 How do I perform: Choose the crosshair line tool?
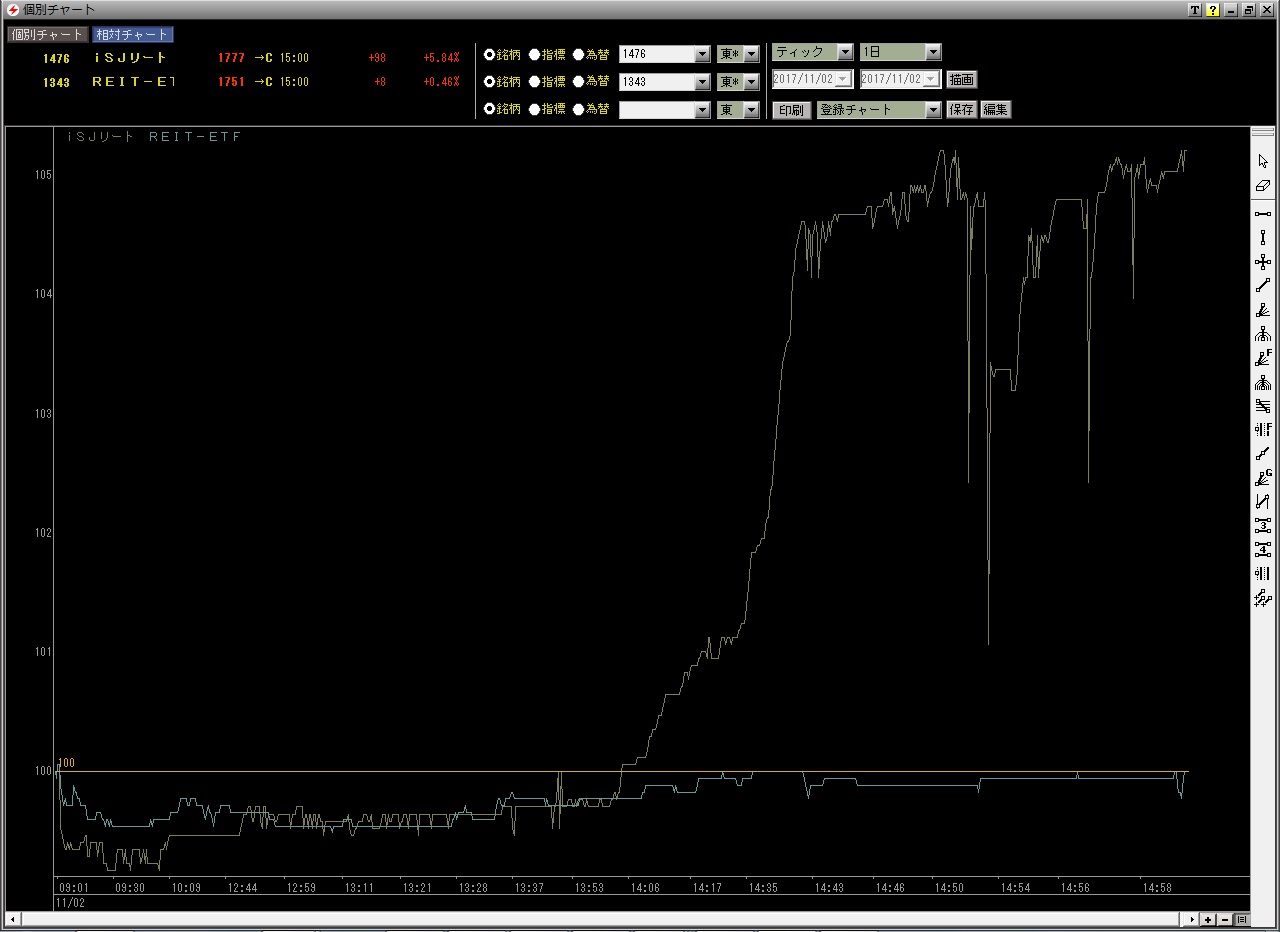click(1263, 262)
